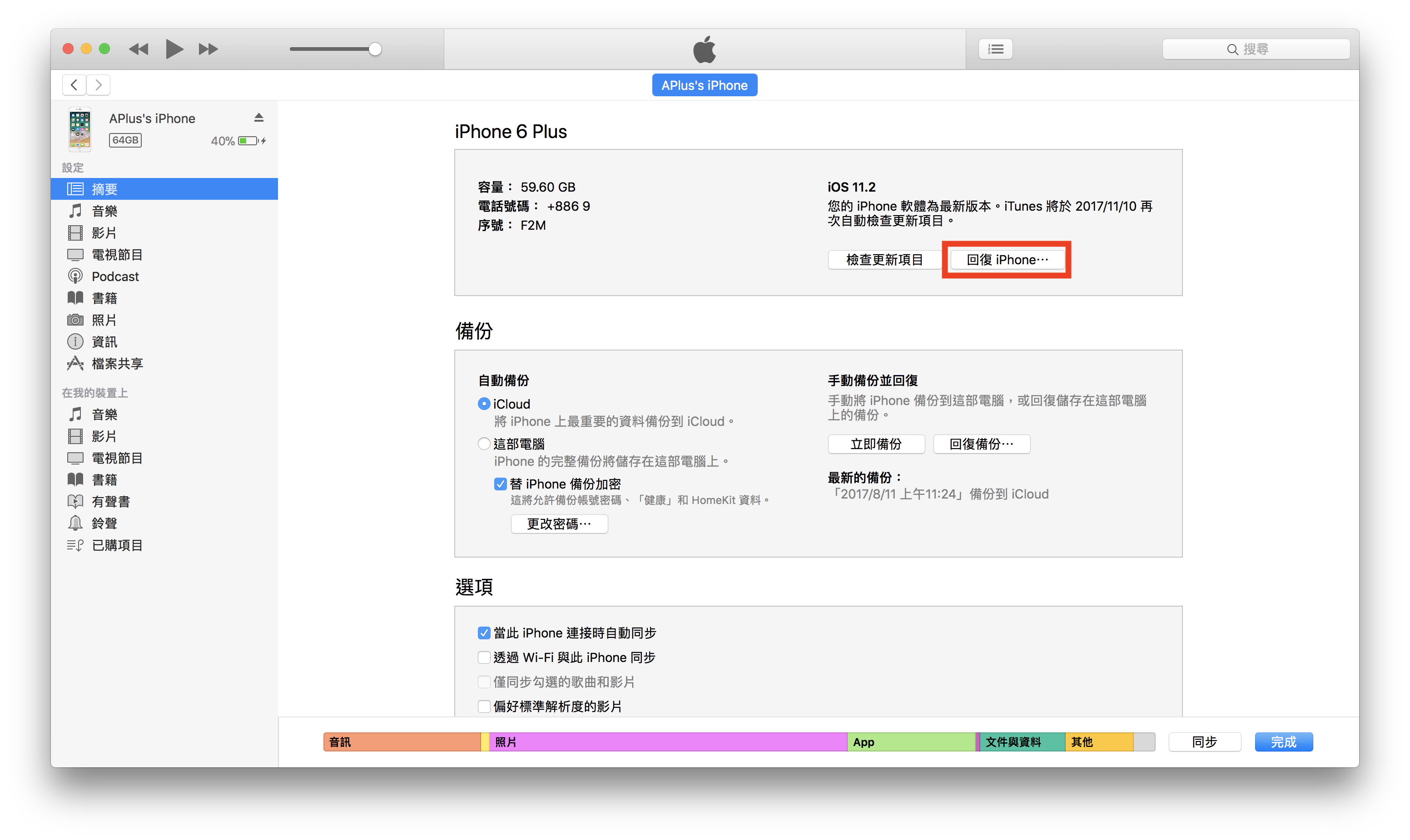The width and height of the screenshot is (1410, 840).
Task: Click 文件與資料 storage segment
Action: point(1022,742)
